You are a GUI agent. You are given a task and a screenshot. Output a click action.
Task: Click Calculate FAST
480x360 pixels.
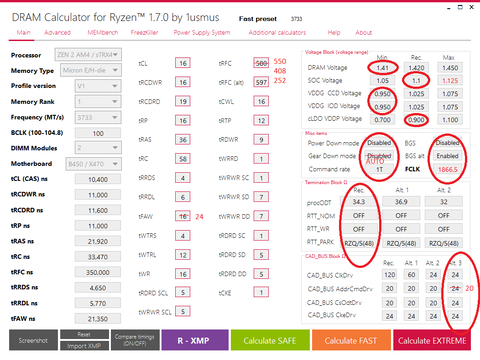pos(351,340)
